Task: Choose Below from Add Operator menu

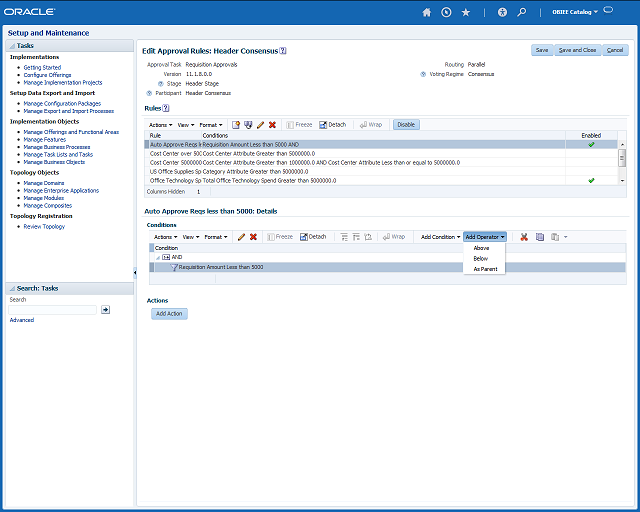Action: point(480,259)
